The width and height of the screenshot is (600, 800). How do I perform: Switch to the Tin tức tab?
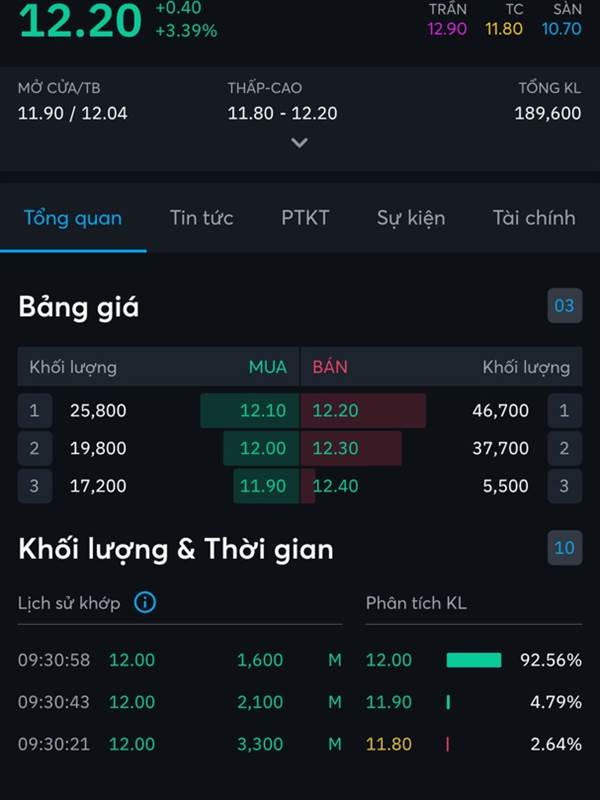[x=202, y=218]
